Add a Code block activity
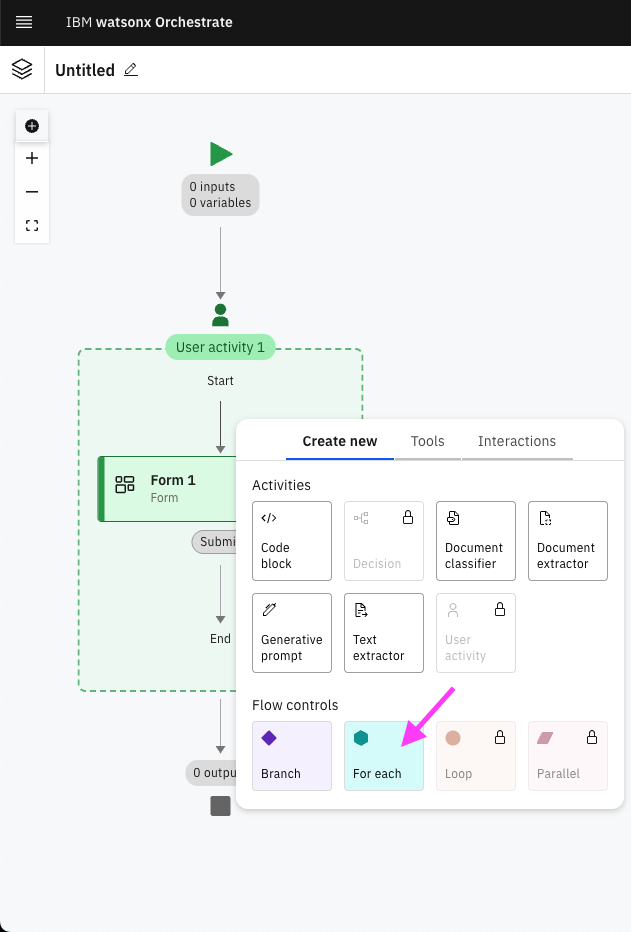The image size is (631, 932). click(x=292, y=541)
